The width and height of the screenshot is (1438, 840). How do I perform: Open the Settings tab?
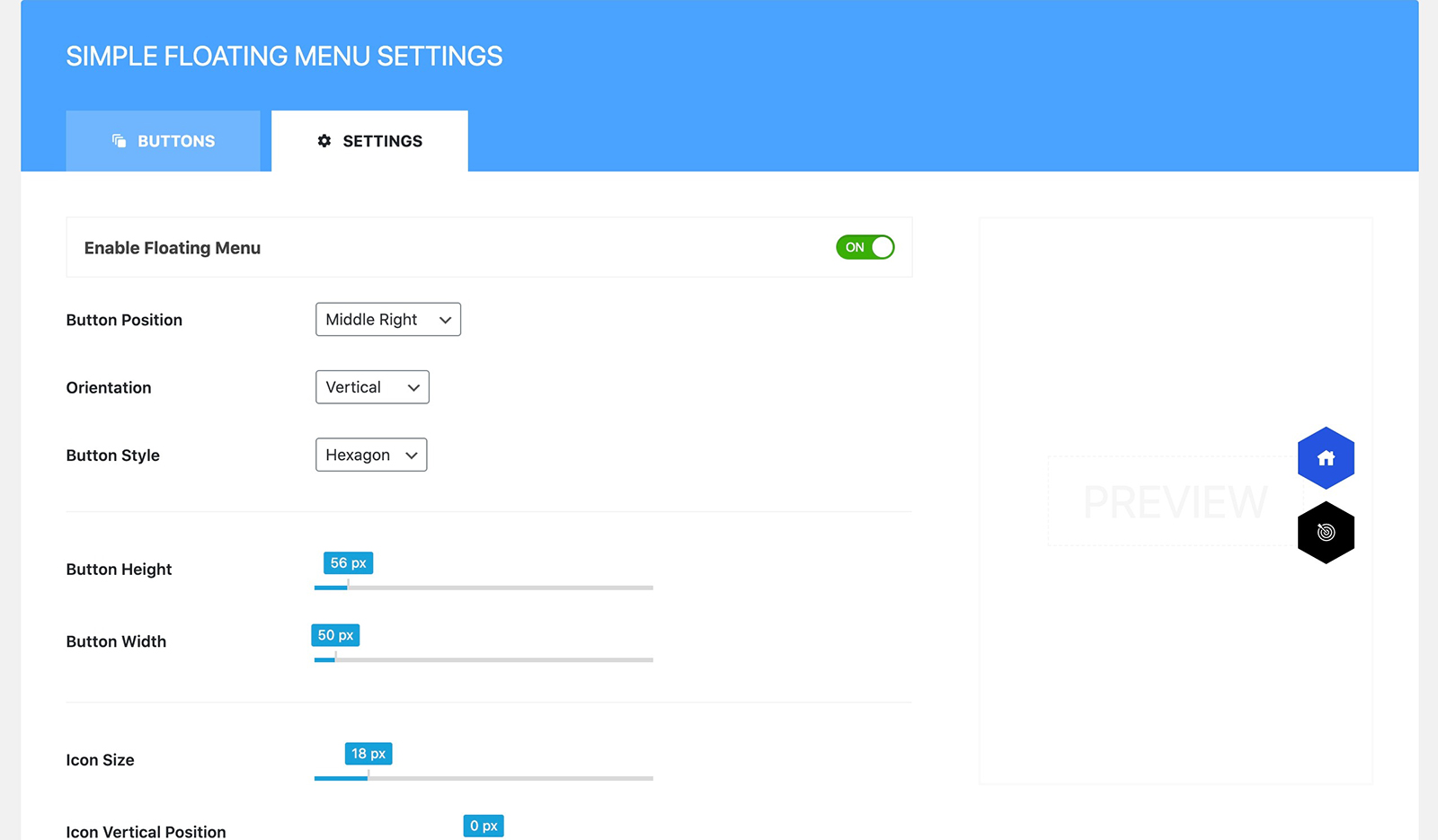(369, 141)
